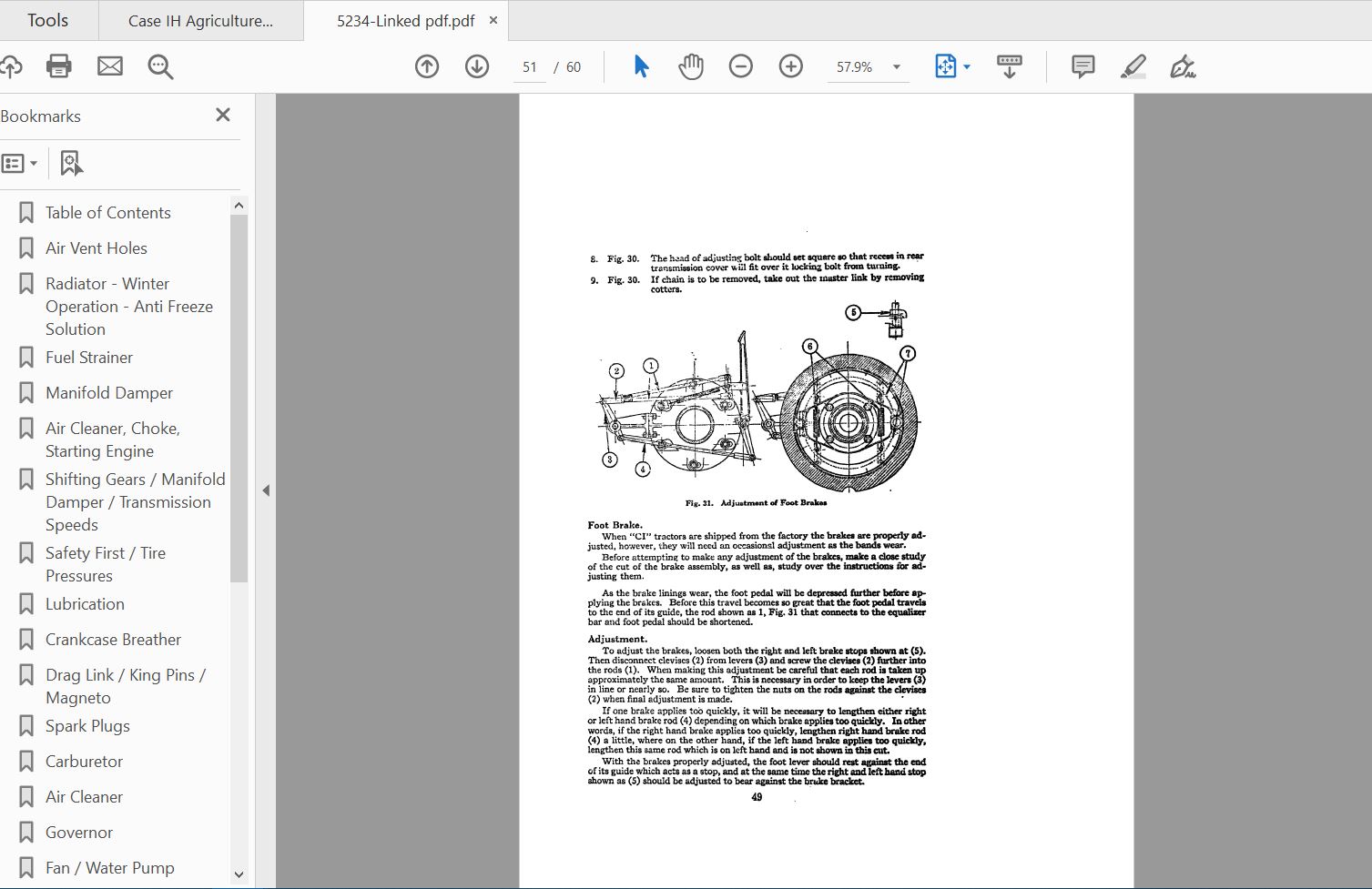
Task: Select the 5234-Linked pdf.pdf tab
Action: pos(406,20)
